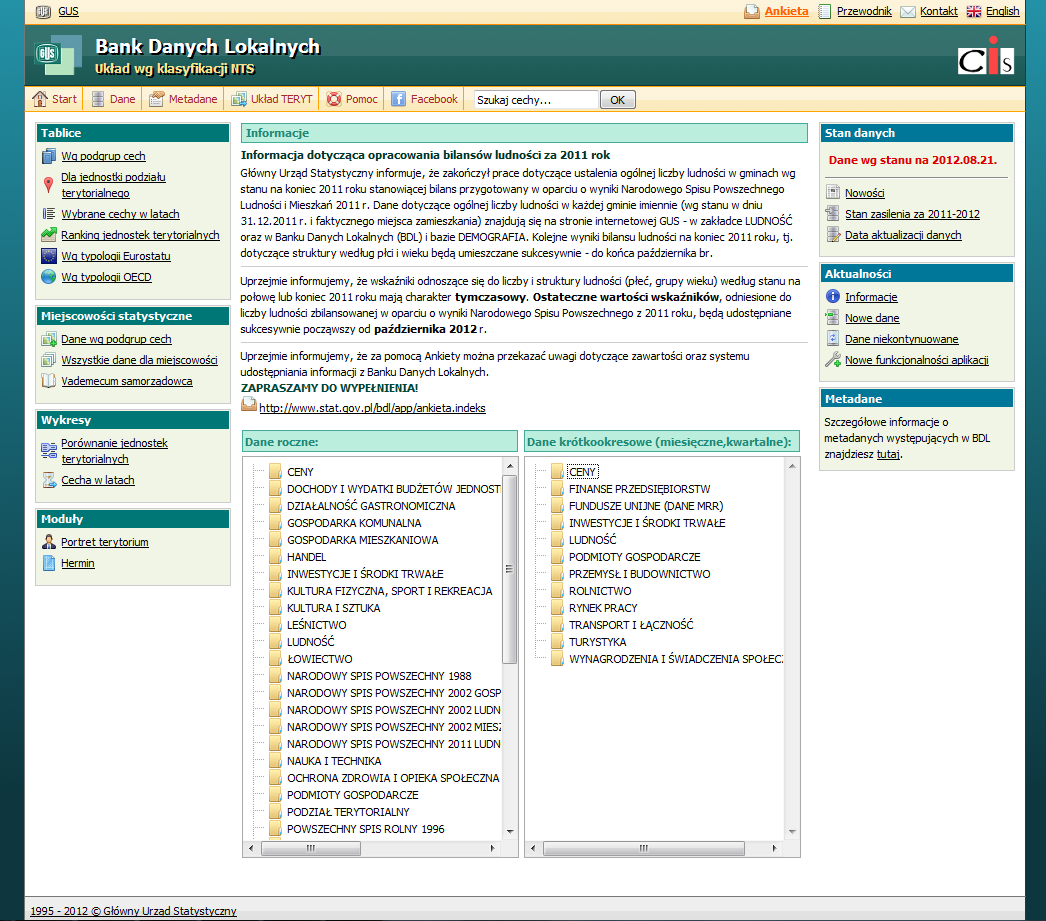Click the Dane roczne scroll down arrow

click(x=510, y=832)
